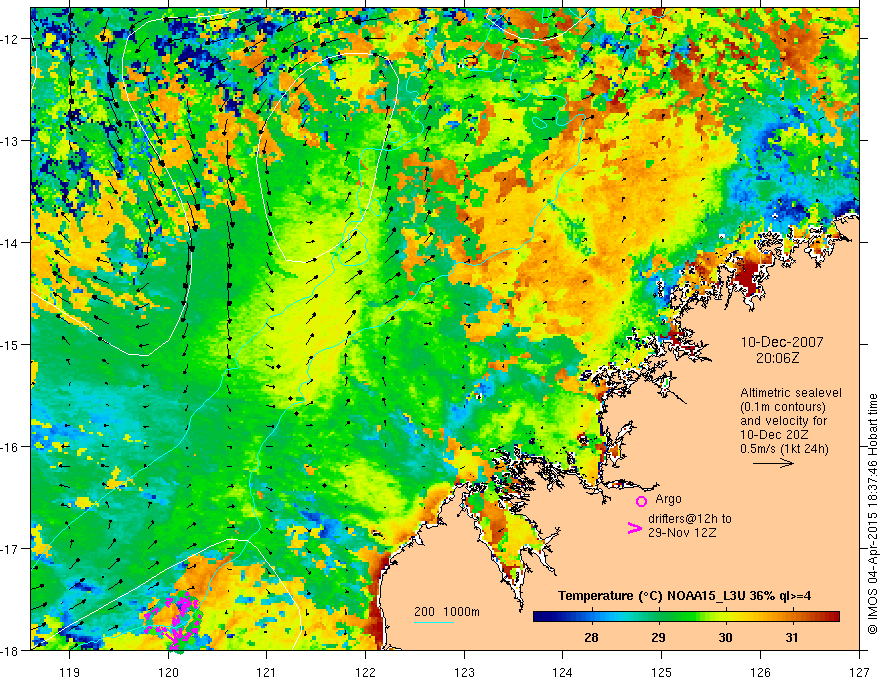Screen dimensions: 880x680
Task: Click the latitude axis label -15
Action: 10,344
